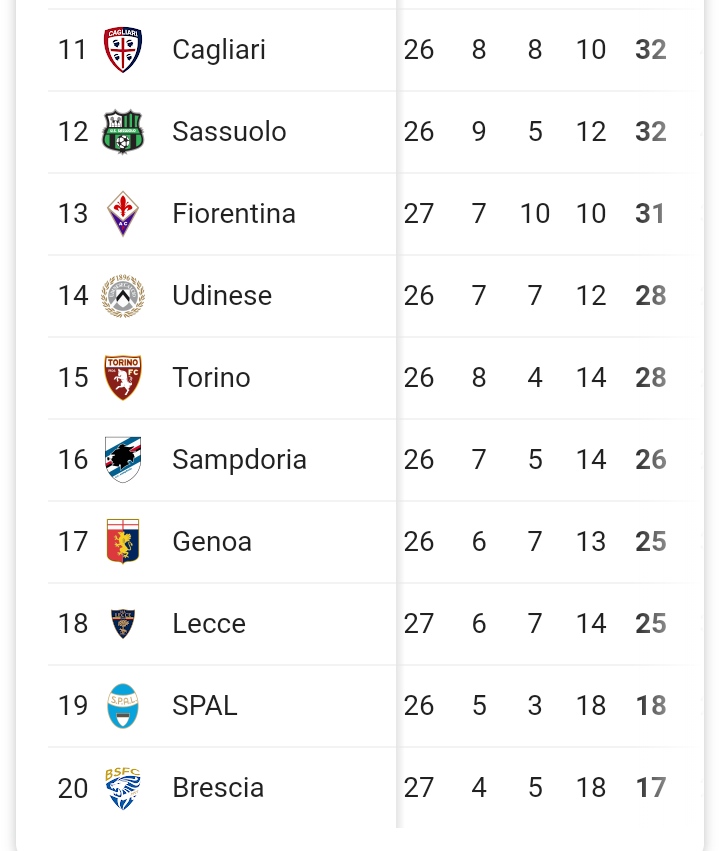Open the Sassuolo team name link
The image size is (720, 851).
coord(229,131)
